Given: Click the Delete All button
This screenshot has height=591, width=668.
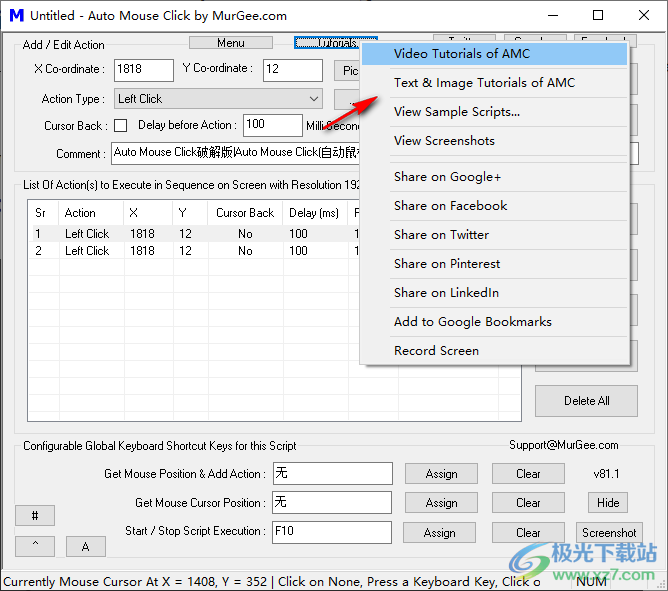Looking at the screenshot, I should coord(586,401).
